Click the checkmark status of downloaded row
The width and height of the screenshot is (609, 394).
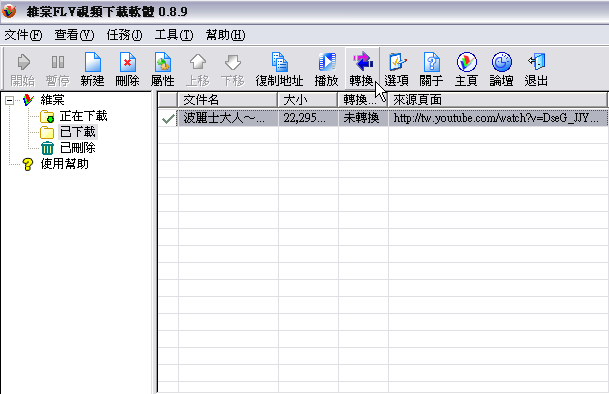tap(168, 118)
